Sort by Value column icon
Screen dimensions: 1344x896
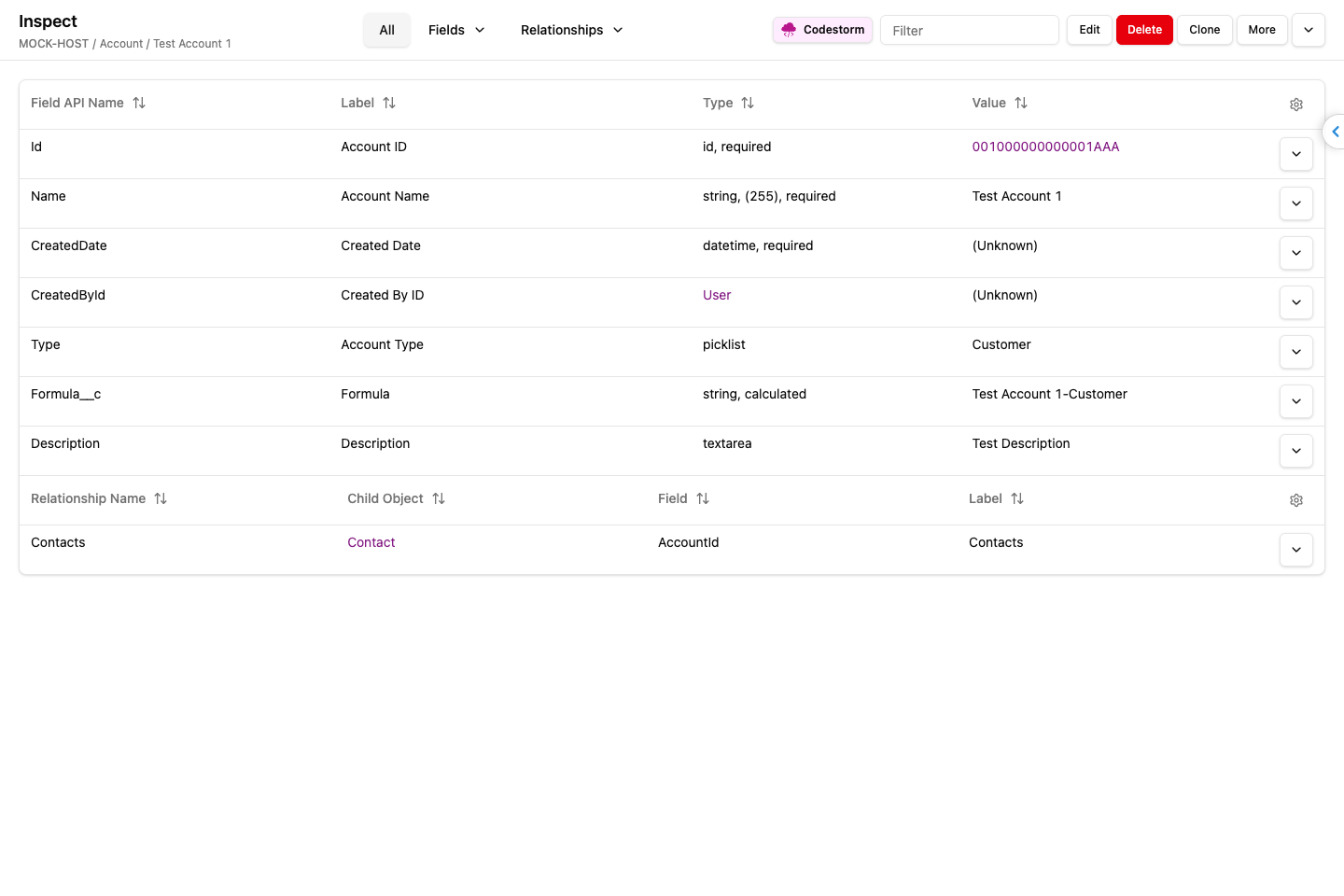click(x=1021, y=104)
